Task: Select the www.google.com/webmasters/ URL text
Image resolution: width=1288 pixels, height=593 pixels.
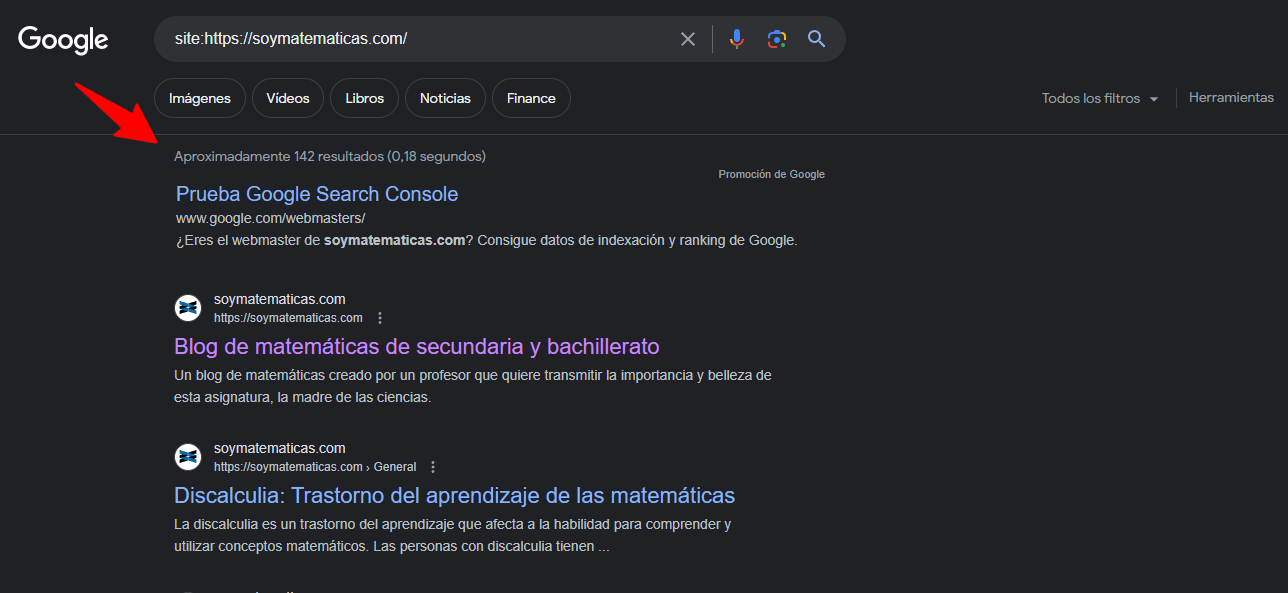Action: pos(271,218)
